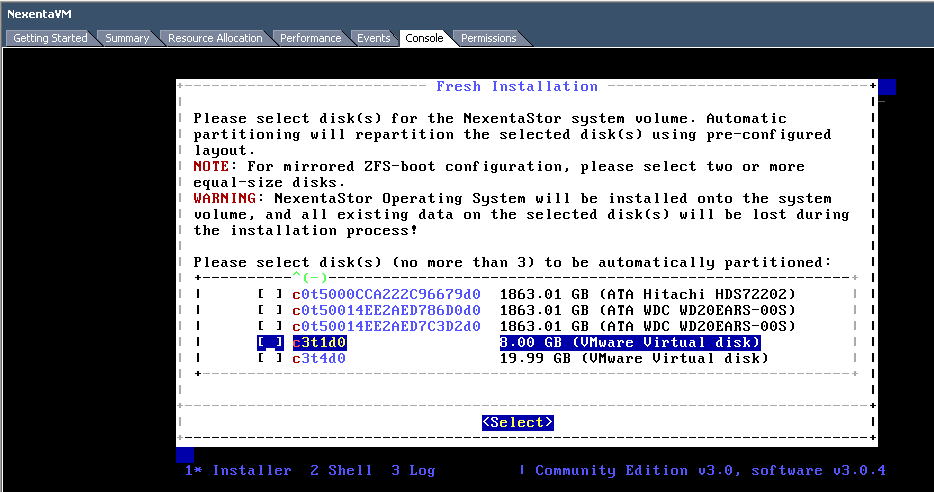
Task: Open the Resource Allocation tab
Action: 215,38
